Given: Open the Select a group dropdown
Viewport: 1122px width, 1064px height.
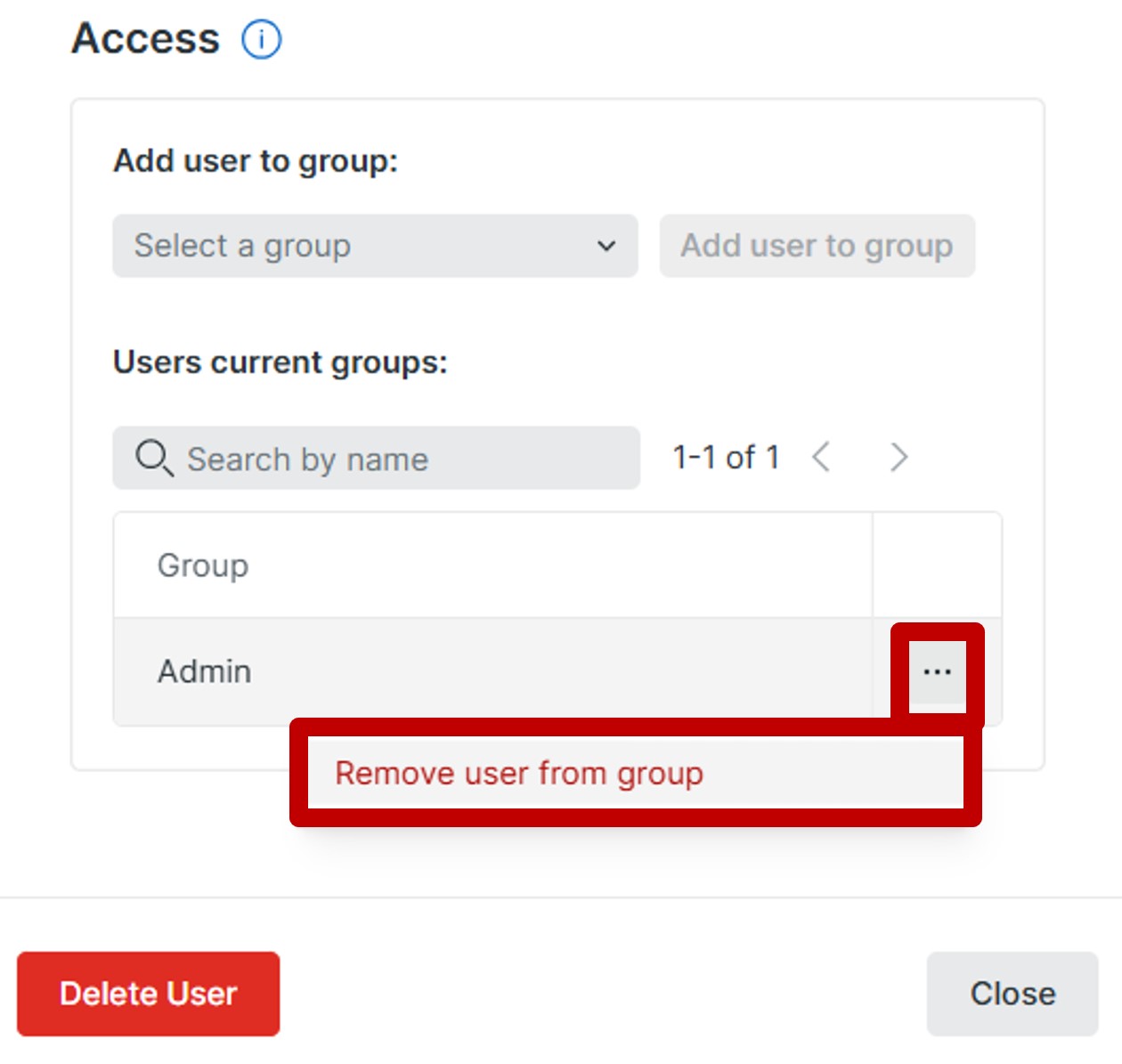Looking at the screenshot, I should coord(374,246).
